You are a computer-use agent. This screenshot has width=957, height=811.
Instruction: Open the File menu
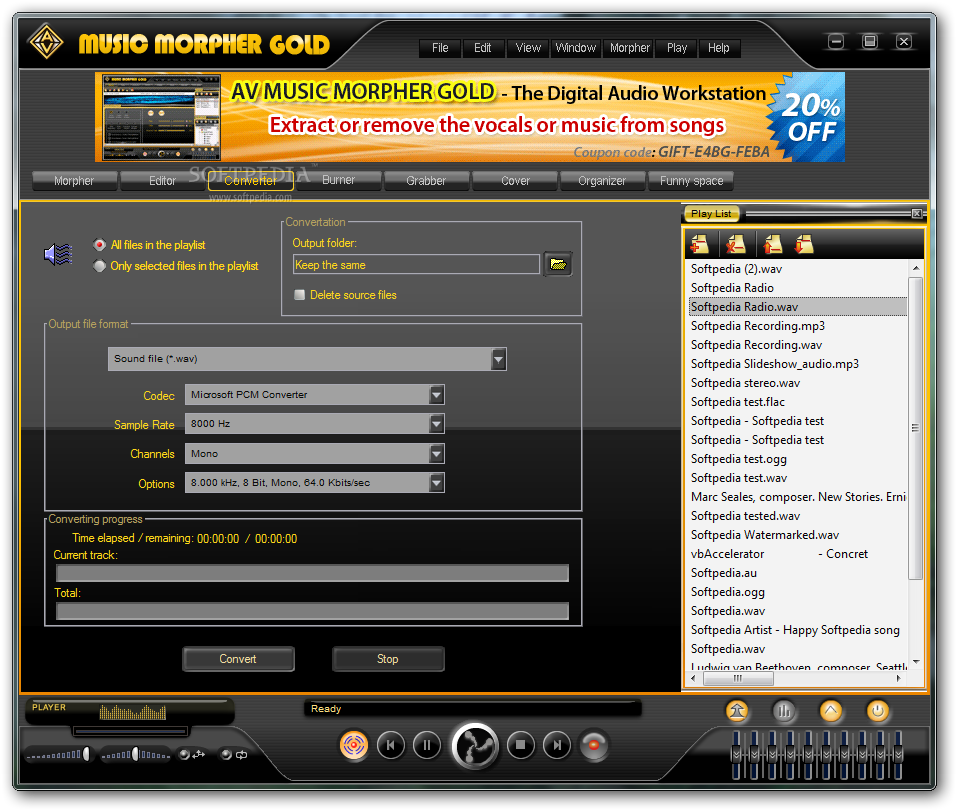(x=440, y=48)
